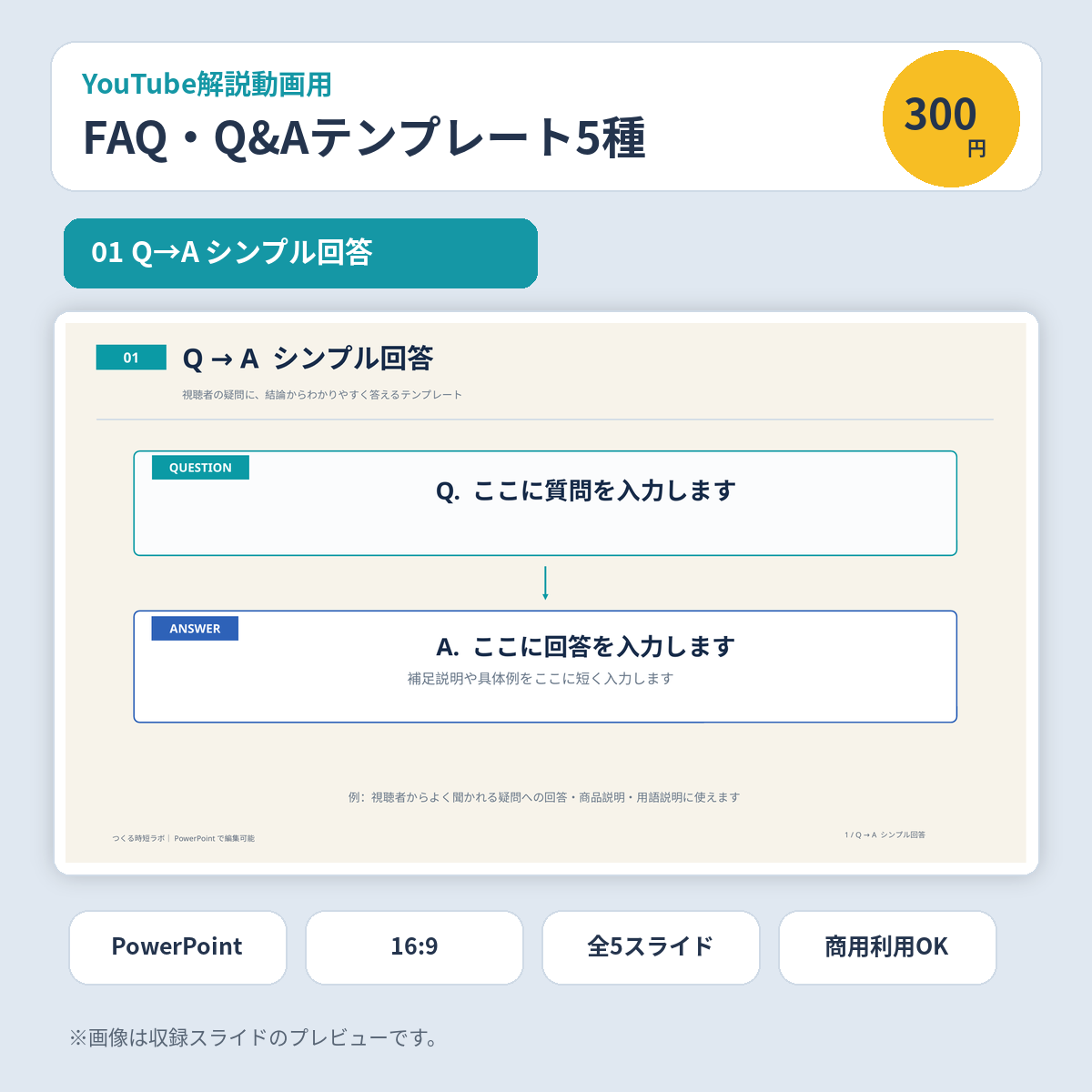Select the PowerPoint format pill
The width and height of the screenshot is (1092, 1092).
pyautogui.click(x=177, y=947)
